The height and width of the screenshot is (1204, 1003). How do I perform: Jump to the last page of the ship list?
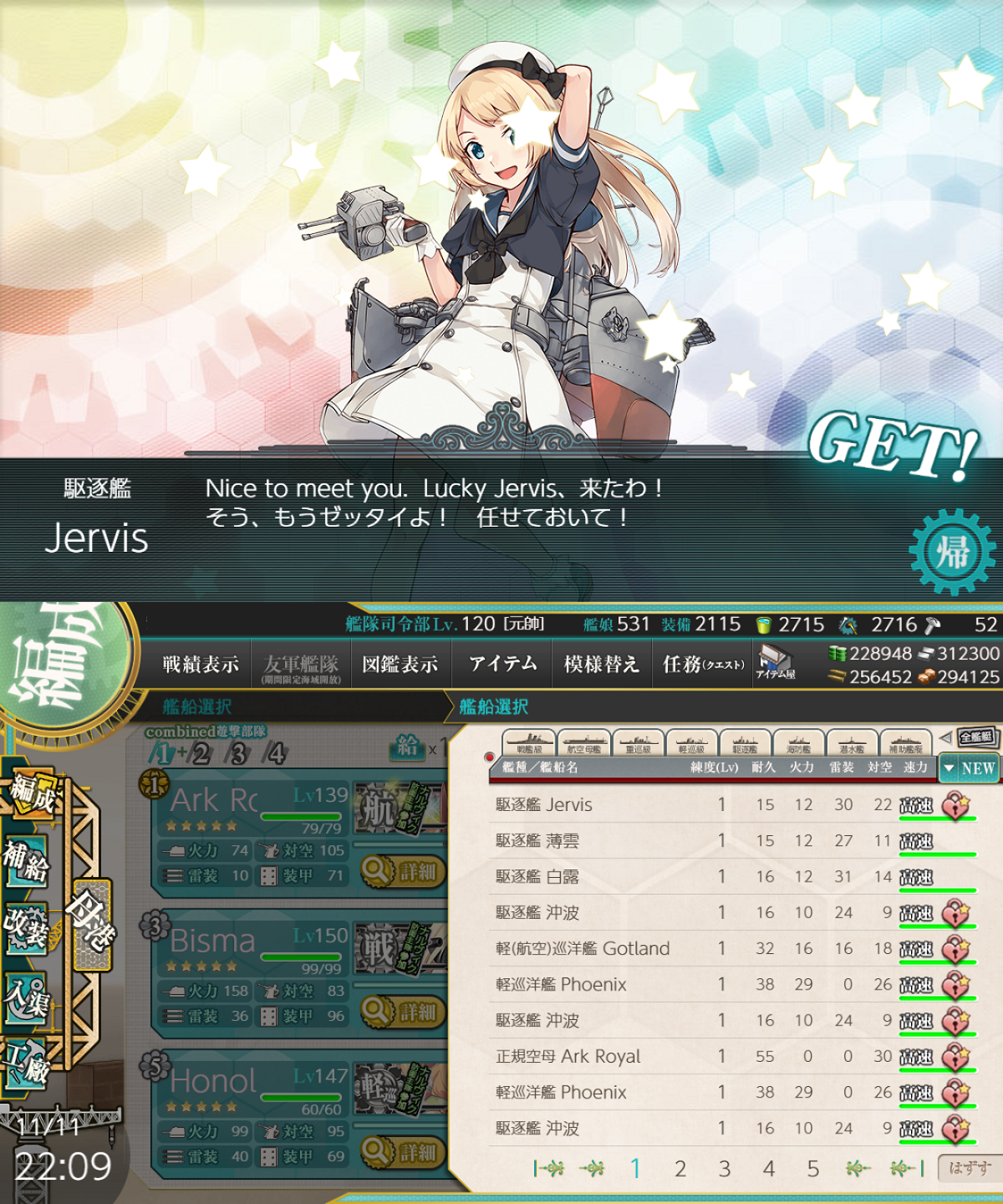point(907,1168)
